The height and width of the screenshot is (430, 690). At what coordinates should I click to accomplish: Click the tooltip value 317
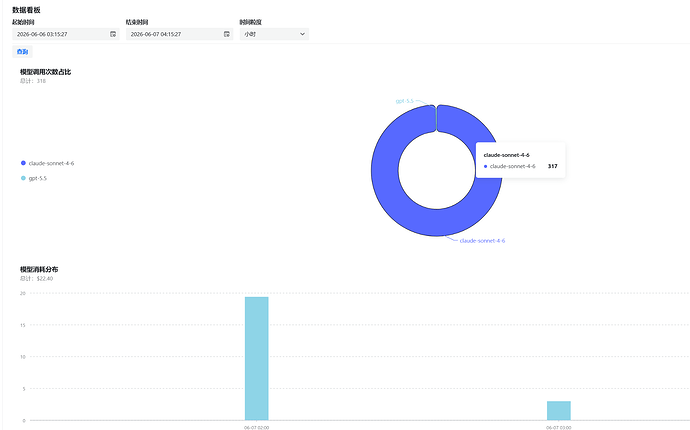tap(553, 166)
